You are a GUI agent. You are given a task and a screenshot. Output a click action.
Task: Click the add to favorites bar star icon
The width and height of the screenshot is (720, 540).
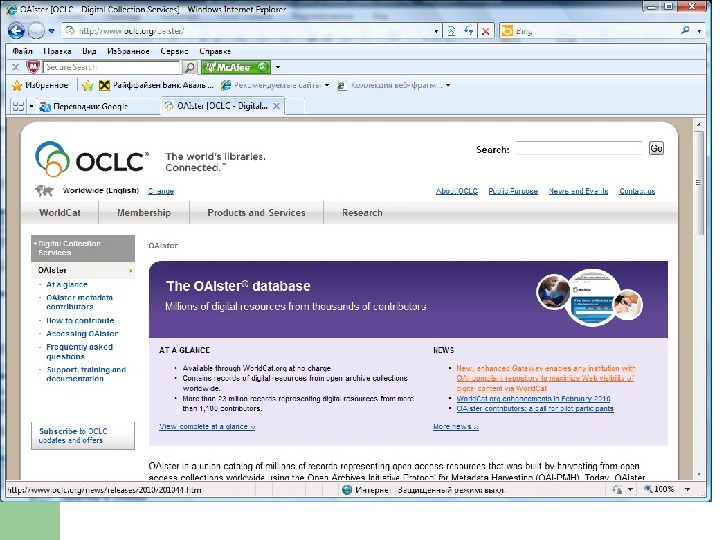tap(88, 85)
